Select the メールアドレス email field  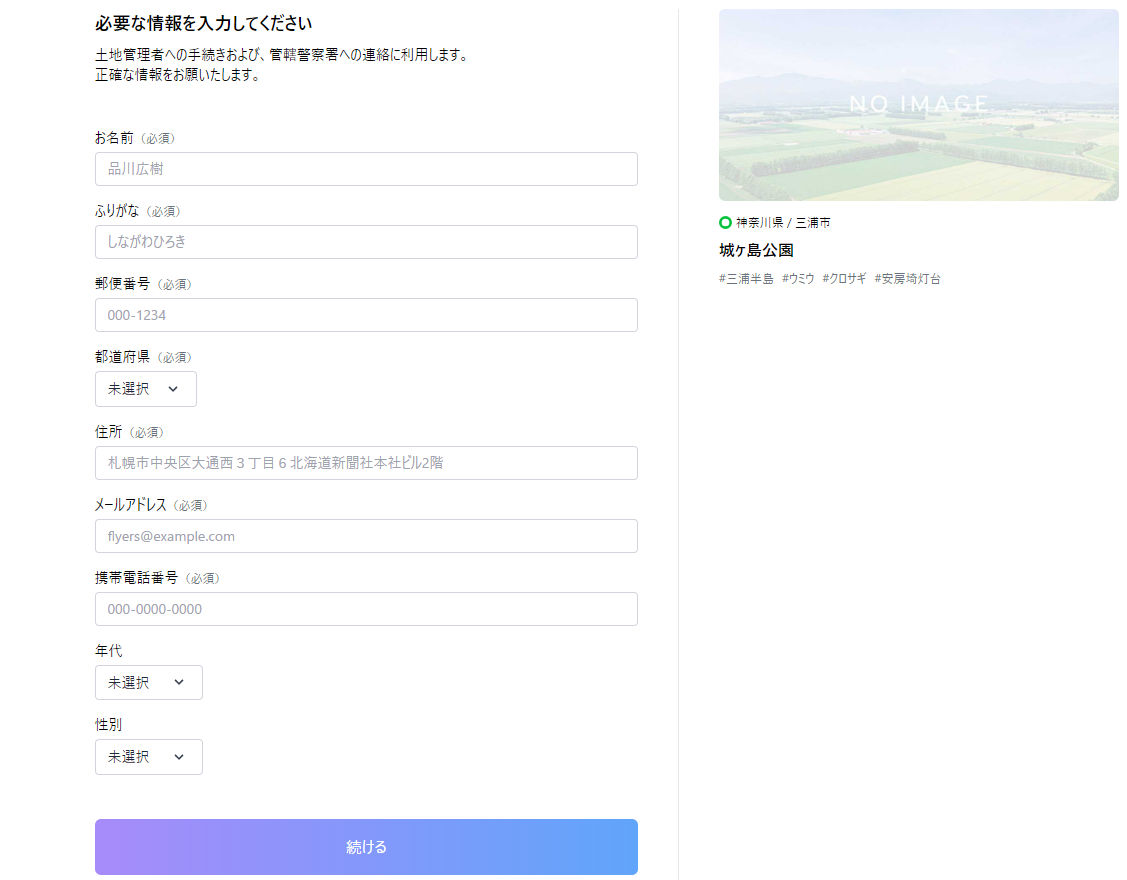[x=366, y=536]
